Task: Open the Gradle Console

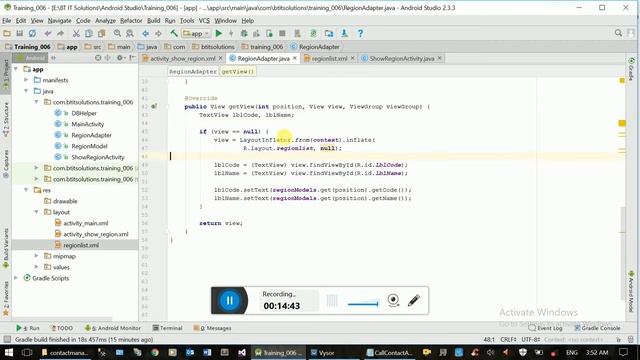Action: (x=597, y=328)
